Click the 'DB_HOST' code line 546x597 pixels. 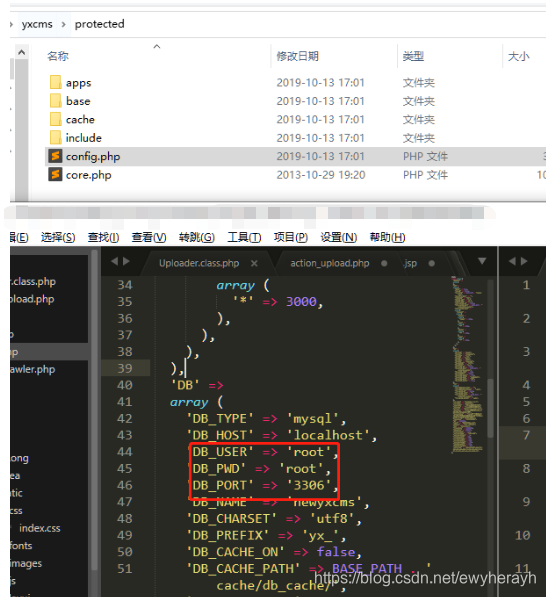(x=282, y=435)
